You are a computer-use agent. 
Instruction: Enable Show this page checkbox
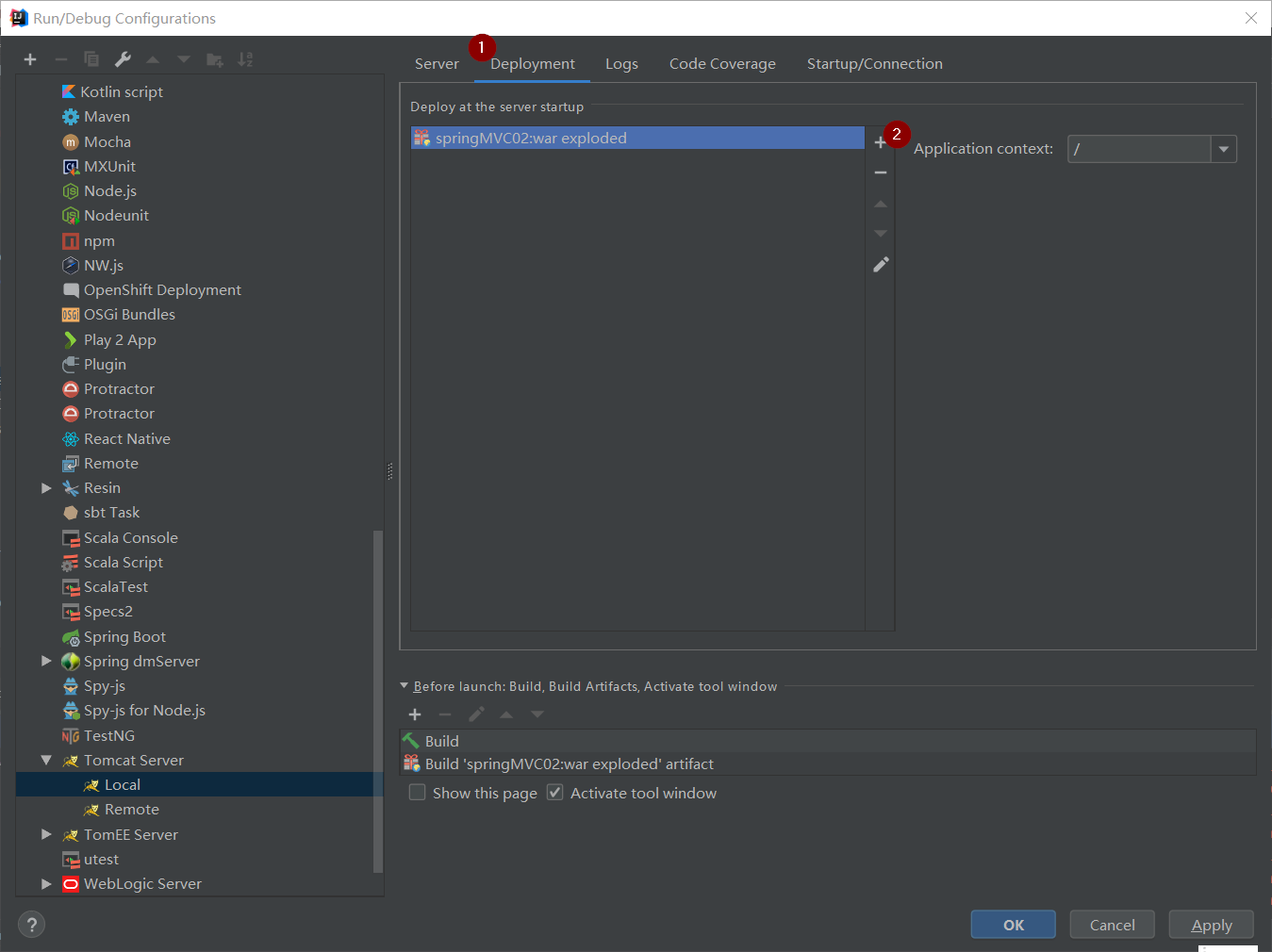click(x=417, y=793)
